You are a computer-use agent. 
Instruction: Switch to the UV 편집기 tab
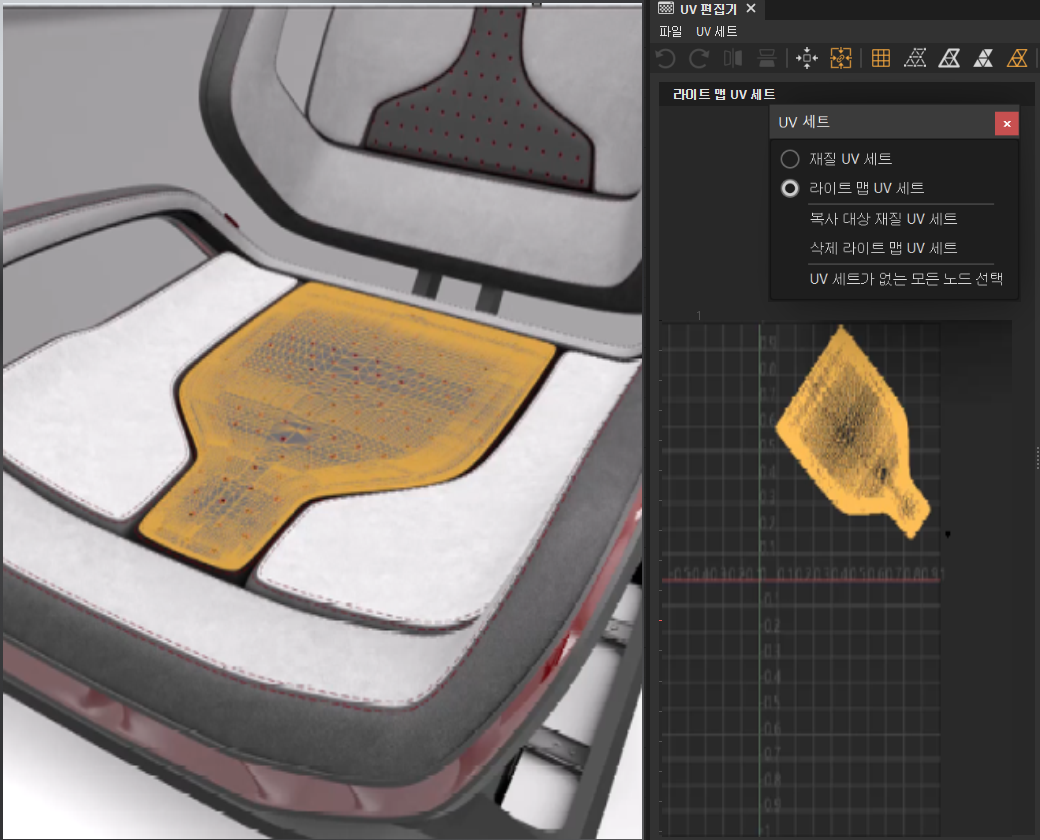coord(708,9)
